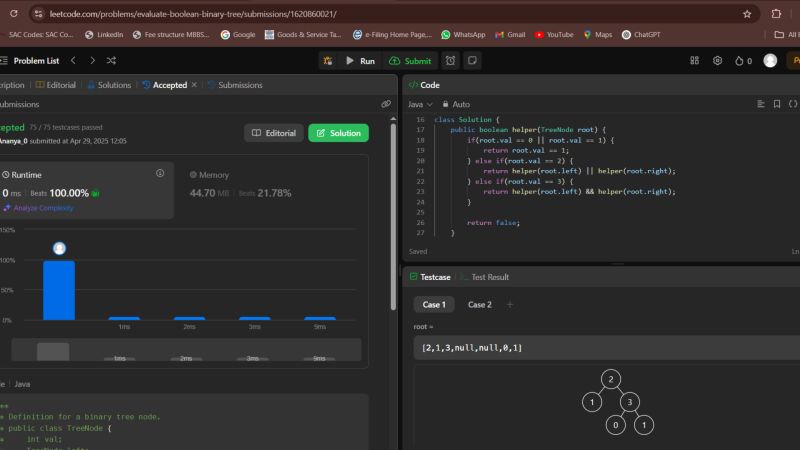The image size is (800, 450).
Task: Open the Maps bookmark
Action: tap(597, 35)
